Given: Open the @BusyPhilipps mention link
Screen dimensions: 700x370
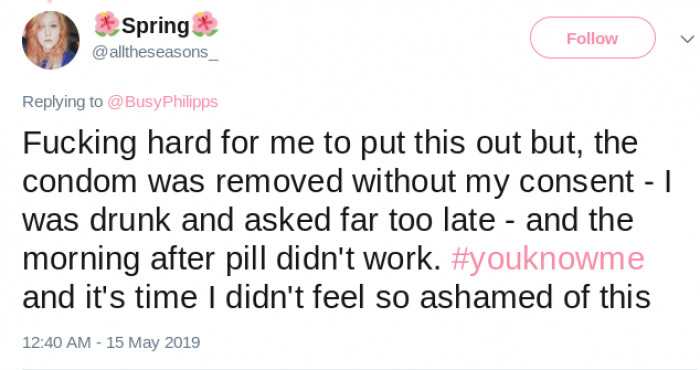Looking at the screenshot, I should tap(162, 102).
